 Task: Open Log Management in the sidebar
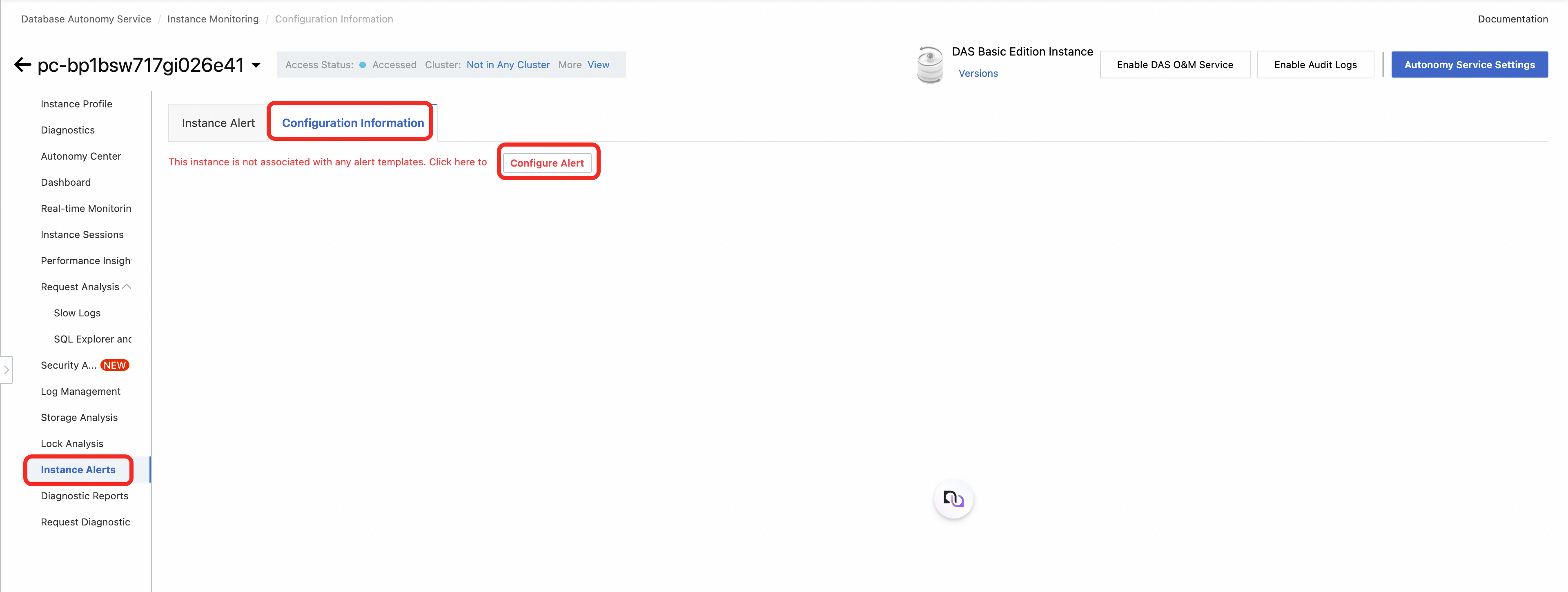tap(80, 391)
